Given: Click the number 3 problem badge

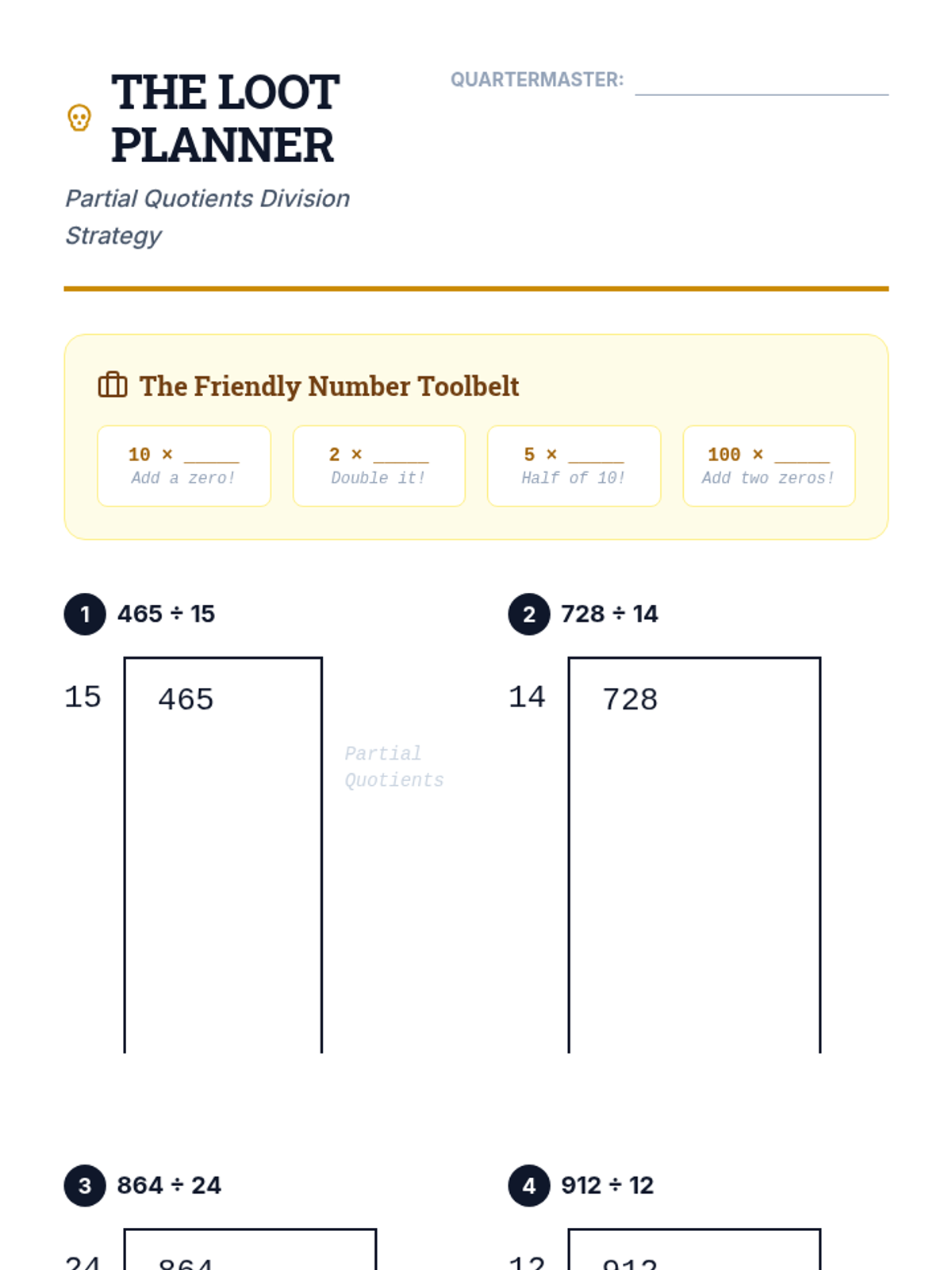Looking at the screenshot, I should tap(85, 1186).
